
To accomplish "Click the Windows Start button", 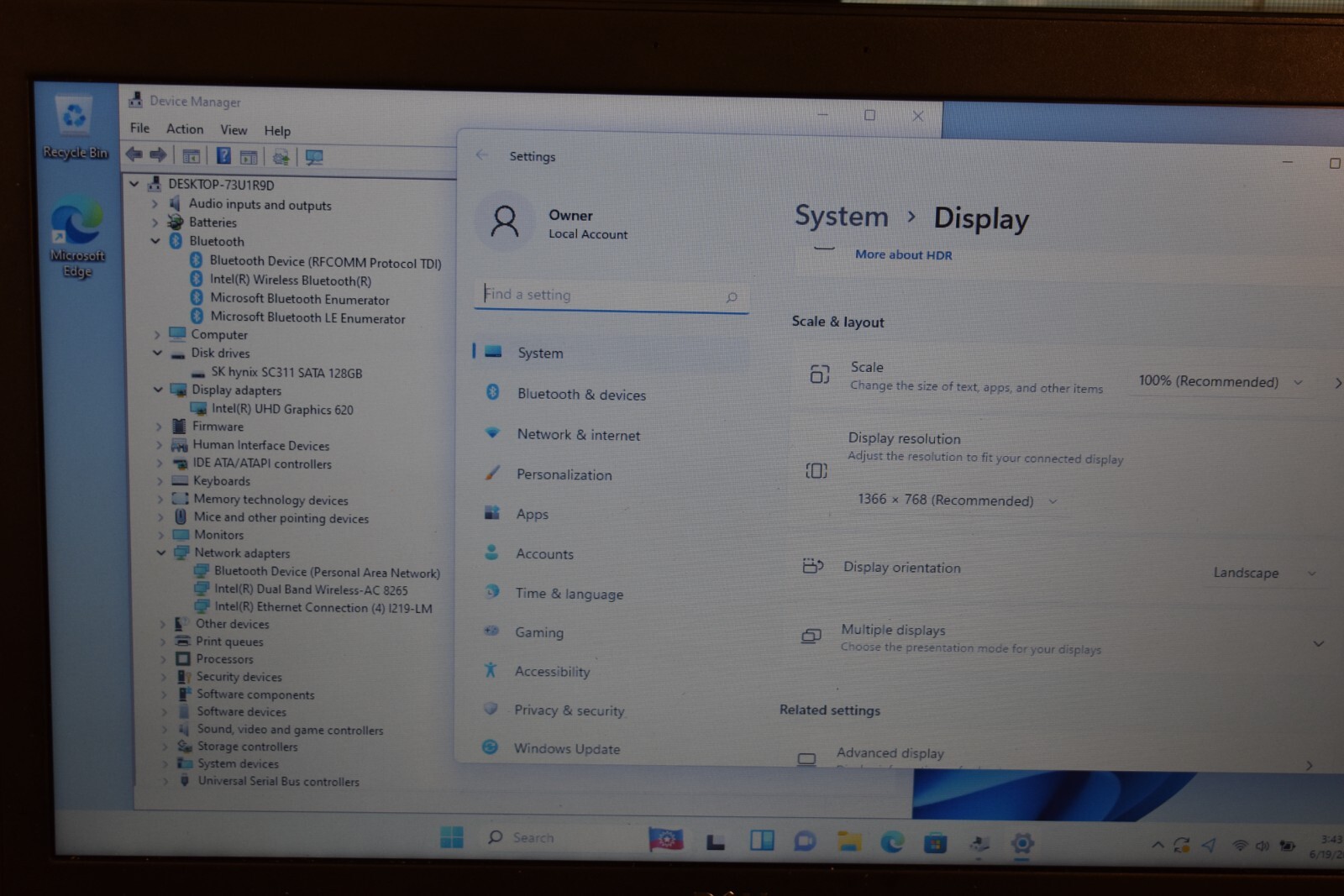I will tap(452, 837).
